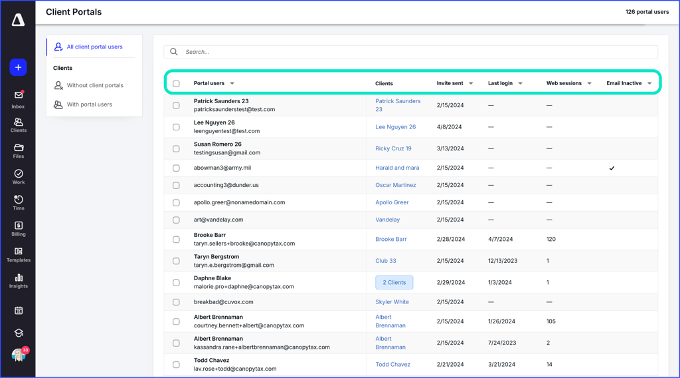Image resolution: width=680 pixels, height=378 pixels.
Task: Click the Clients column header
Action: click(384, 83)
